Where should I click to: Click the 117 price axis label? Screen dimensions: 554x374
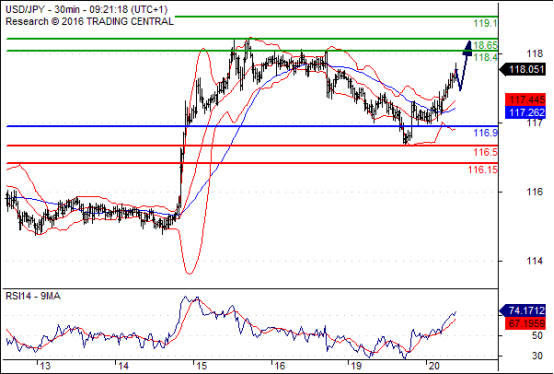pos(534,123)
